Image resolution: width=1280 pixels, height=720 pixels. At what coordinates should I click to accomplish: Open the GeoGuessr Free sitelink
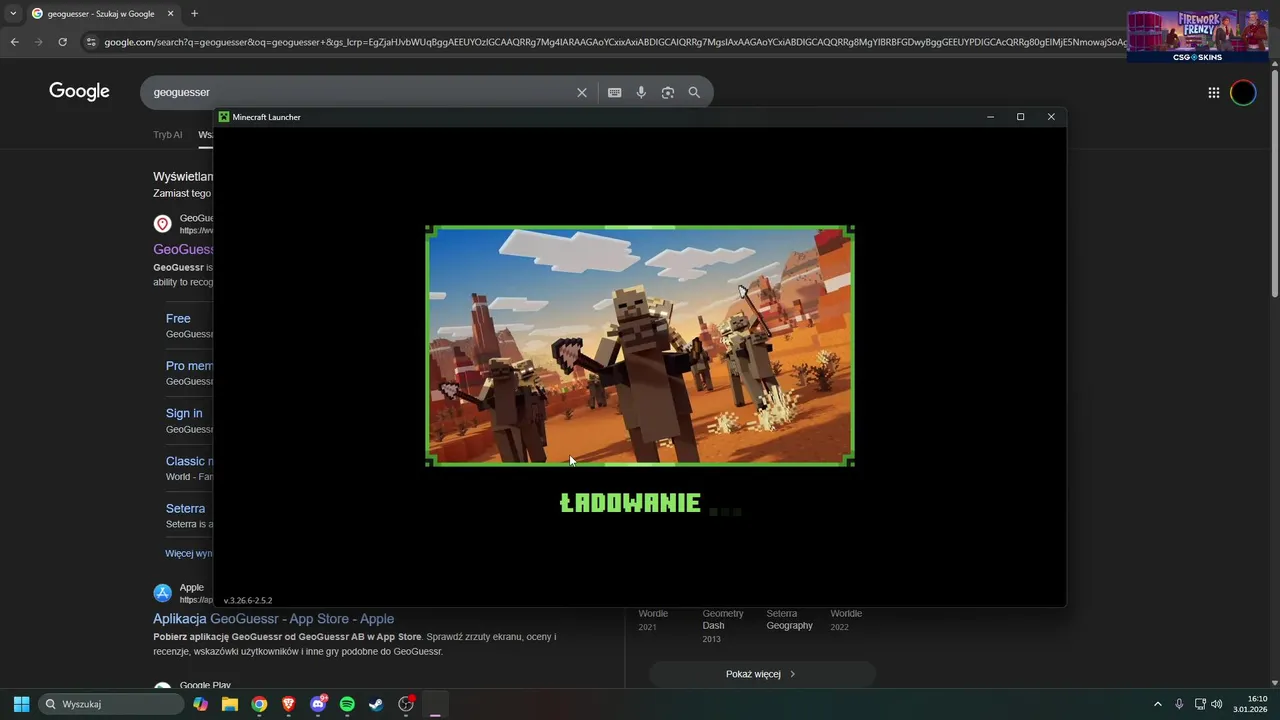tap(178, 318)
